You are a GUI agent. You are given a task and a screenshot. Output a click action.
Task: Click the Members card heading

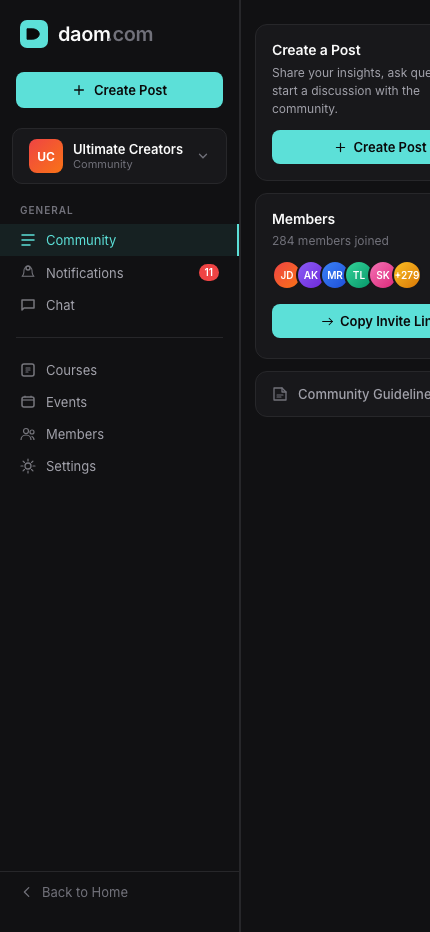303,219
